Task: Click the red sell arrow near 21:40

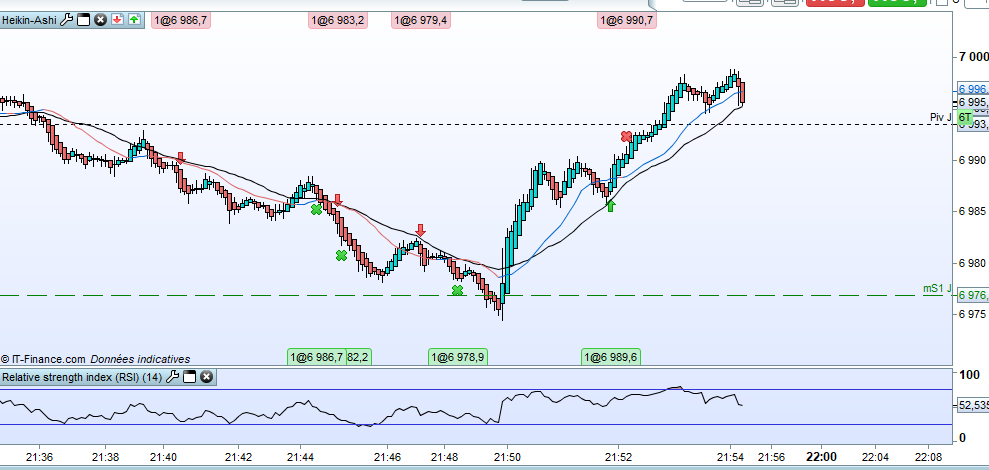Action: coord(180,157)
